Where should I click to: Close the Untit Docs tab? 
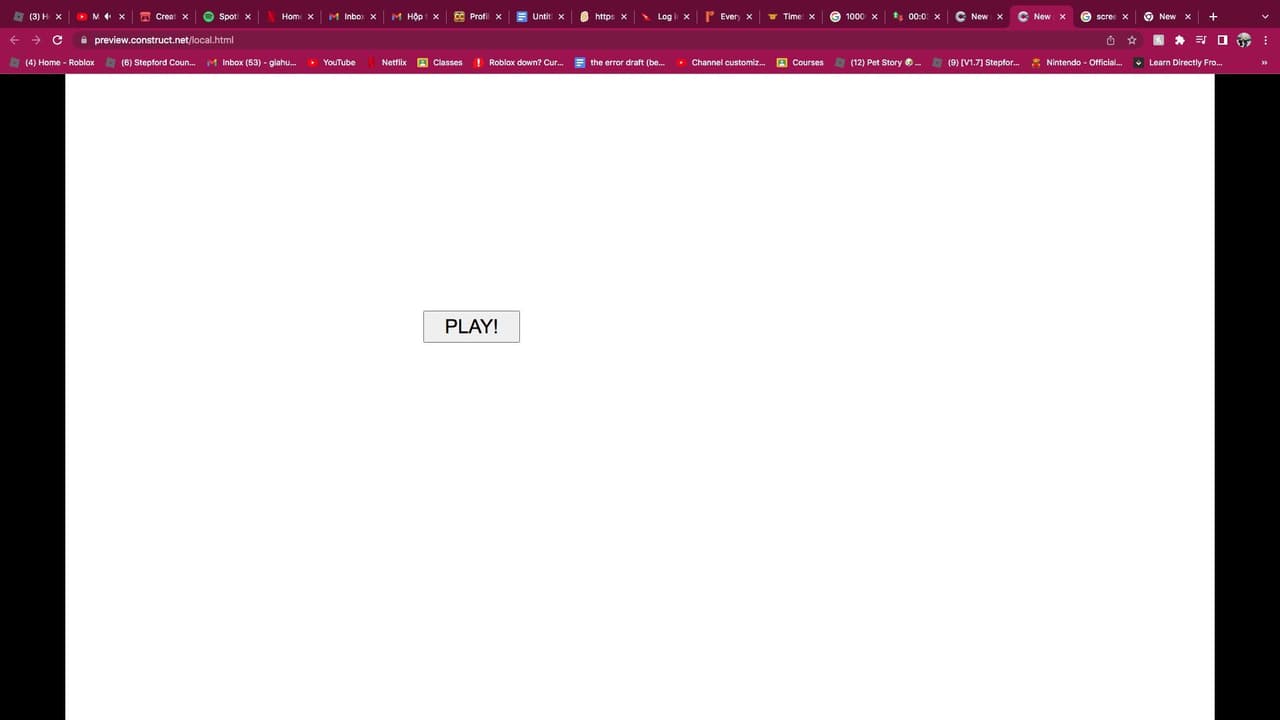pyautogui.click(x=561, y=16)
